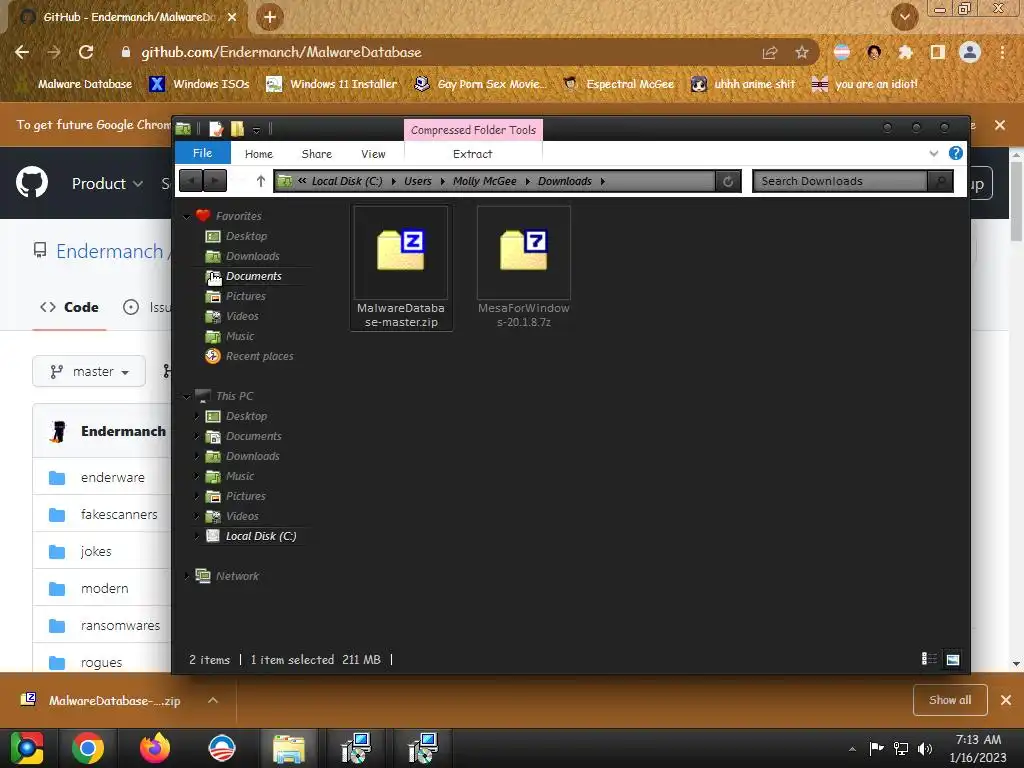
Task: Open the File ribbon tab
Action: (x=202, y=153)
